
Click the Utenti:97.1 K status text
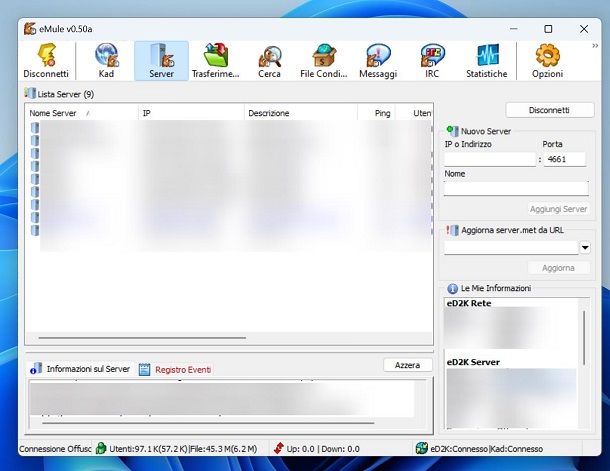tap(183, 449)
